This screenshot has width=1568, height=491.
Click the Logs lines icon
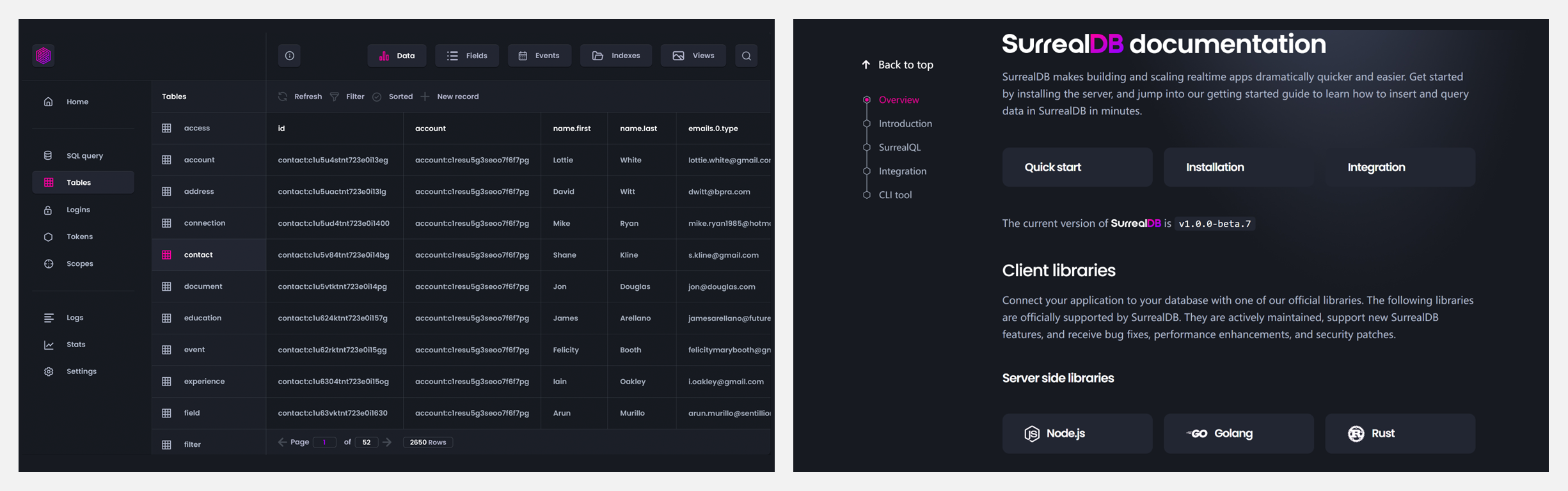[x=49, y=318]
